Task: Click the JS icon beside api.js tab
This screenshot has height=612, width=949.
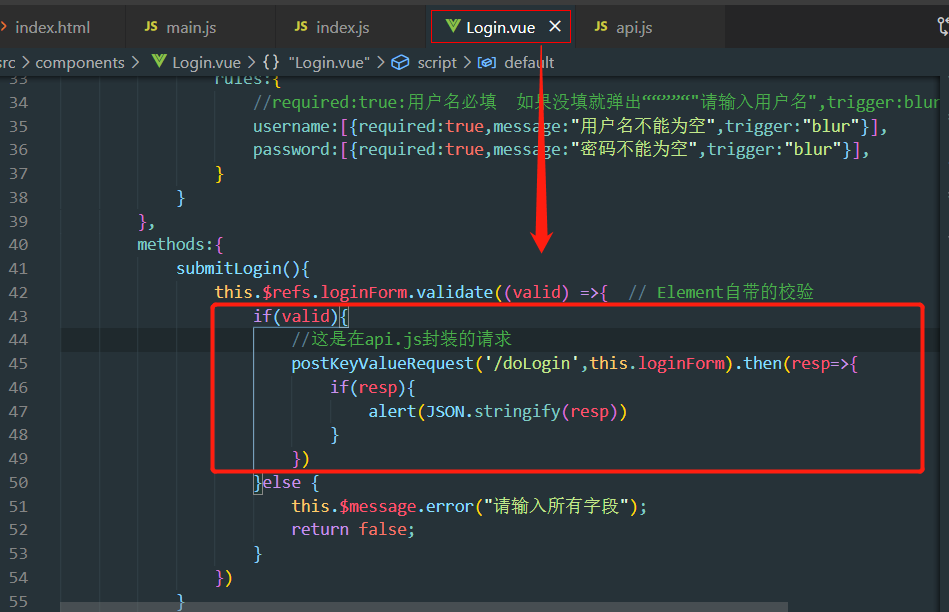Action: tap(601, 27)
